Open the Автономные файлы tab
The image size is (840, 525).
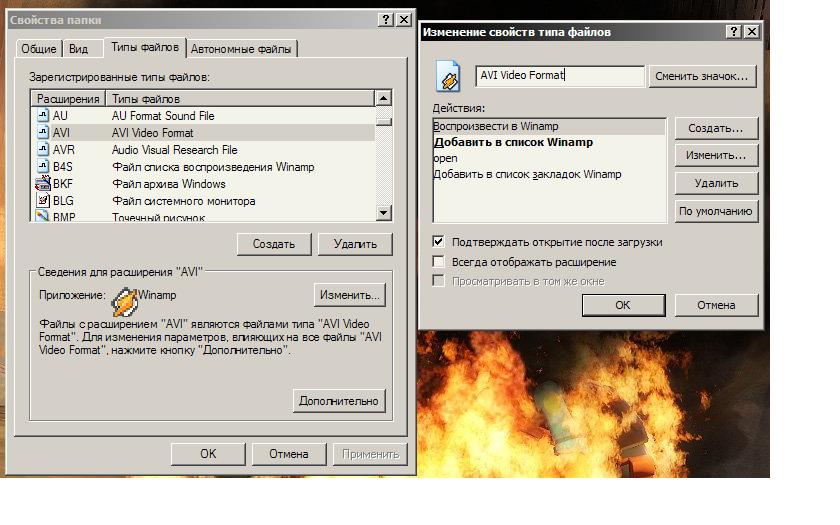(241, 49)
